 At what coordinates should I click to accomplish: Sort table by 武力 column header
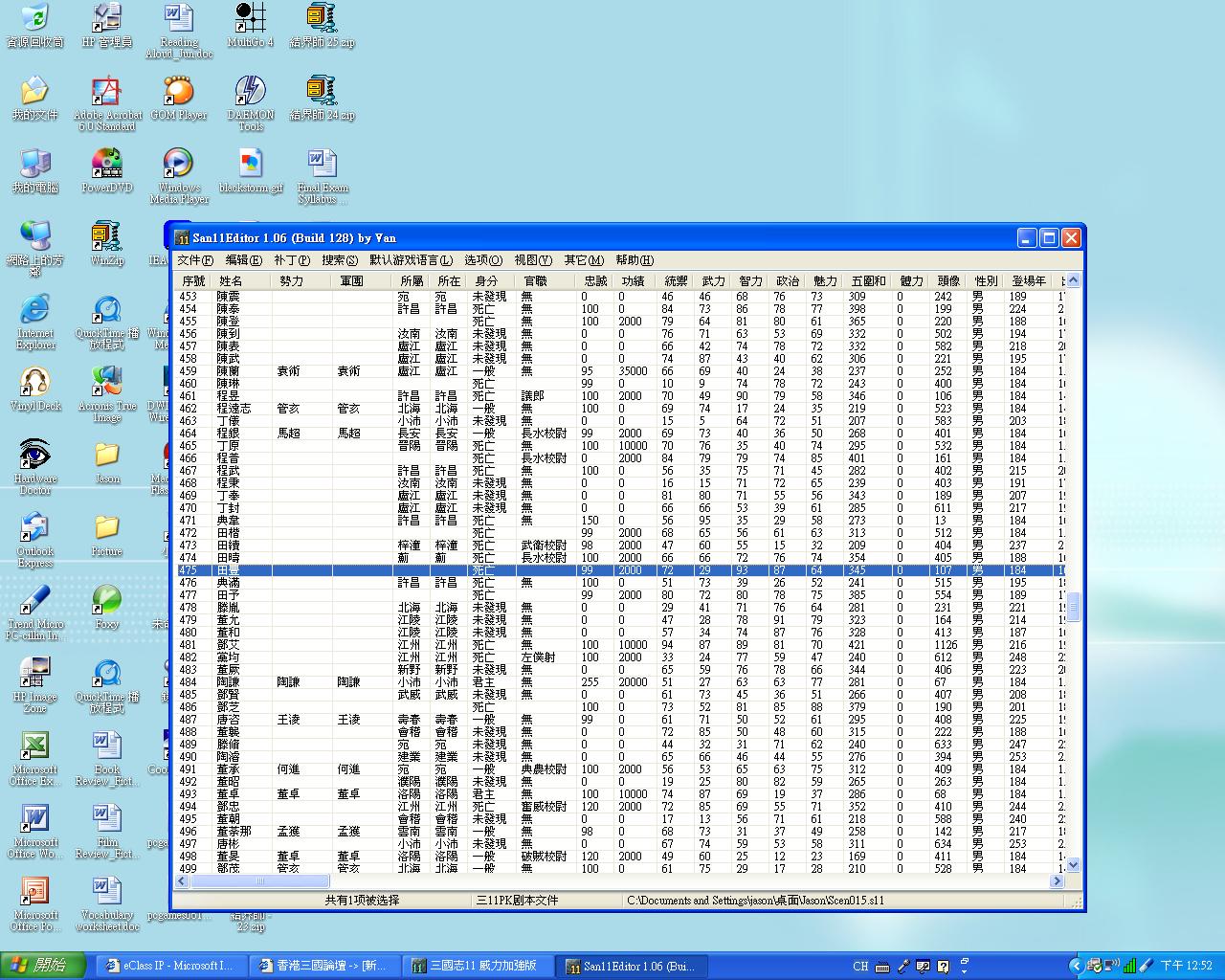[x=713, y=281]
